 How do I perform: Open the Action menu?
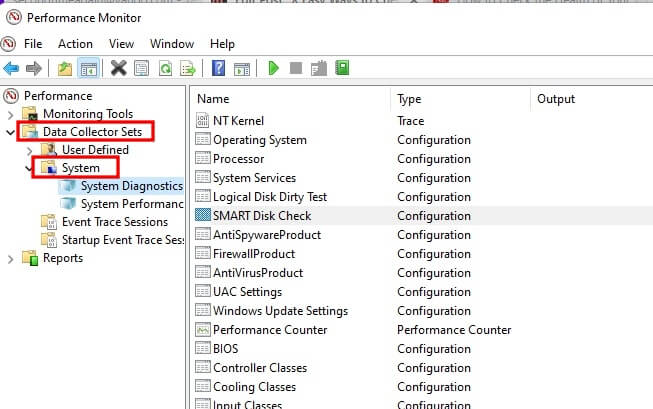pyautogui.click(x=75, y=44)
